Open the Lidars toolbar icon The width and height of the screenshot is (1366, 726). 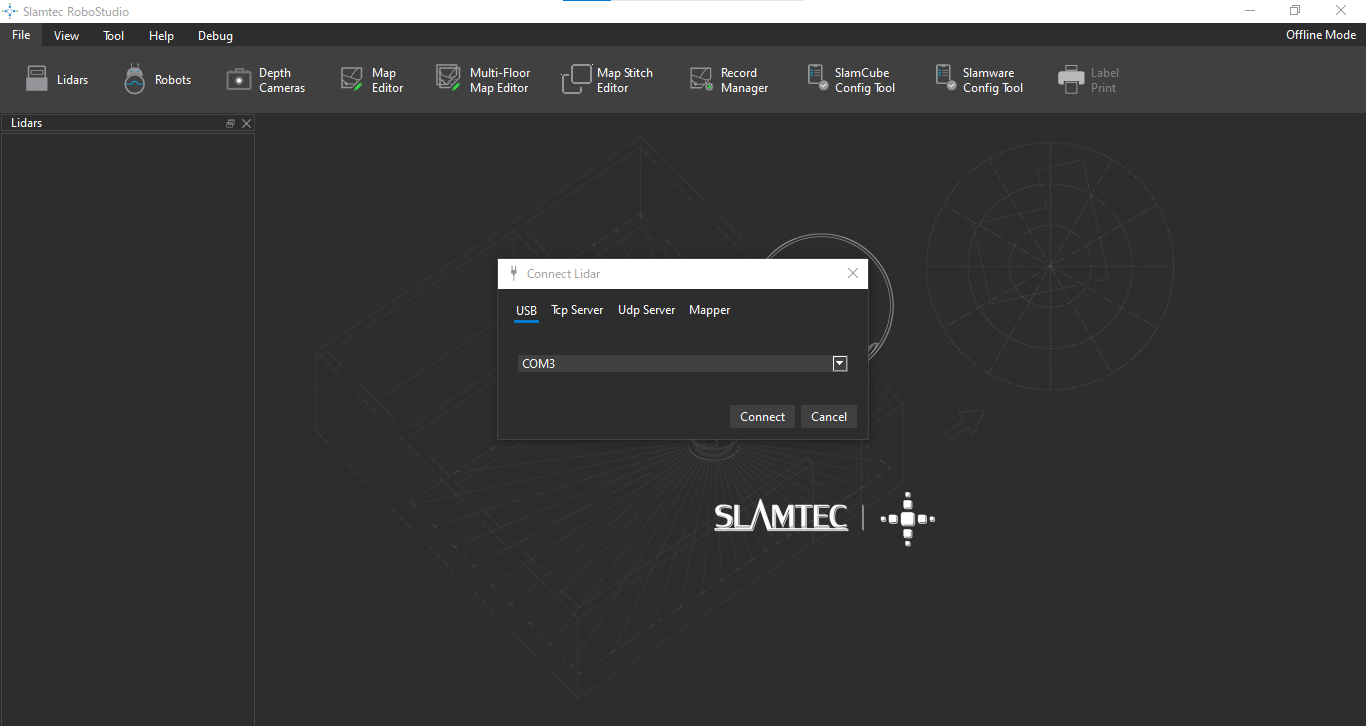point(57,80)
